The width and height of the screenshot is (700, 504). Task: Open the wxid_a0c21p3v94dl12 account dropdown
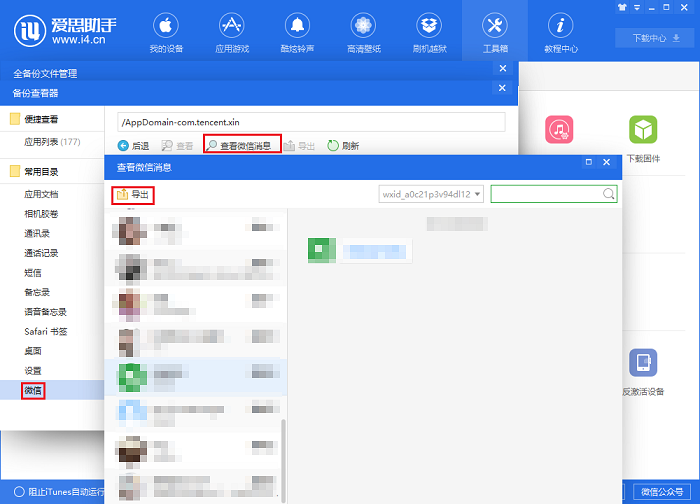pyautogui.click(x=431, y=194)
